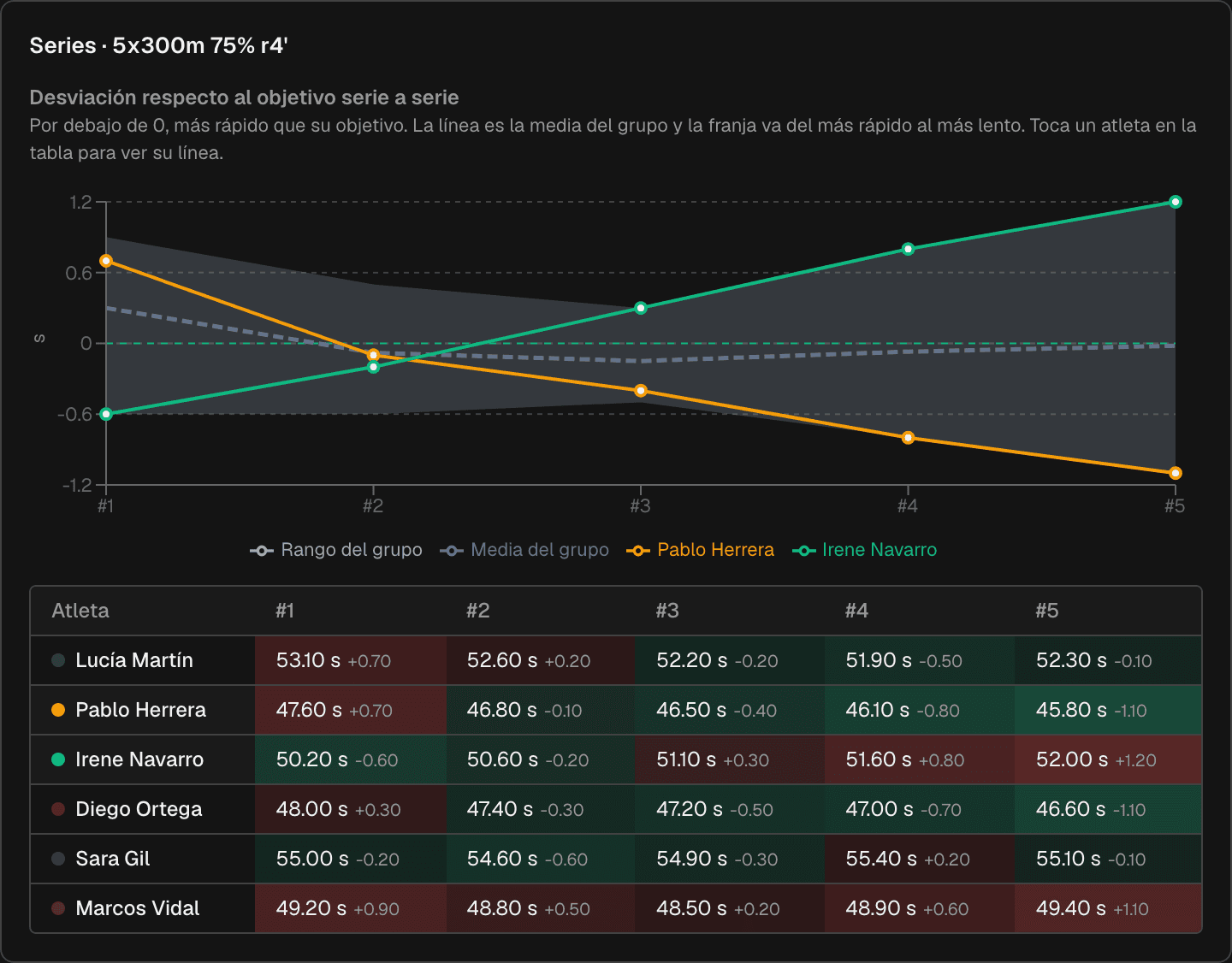The width and height of the screenshot is (1232, 963).
Task: Click the #2 label on chart axis
Action: pos(373,506)
